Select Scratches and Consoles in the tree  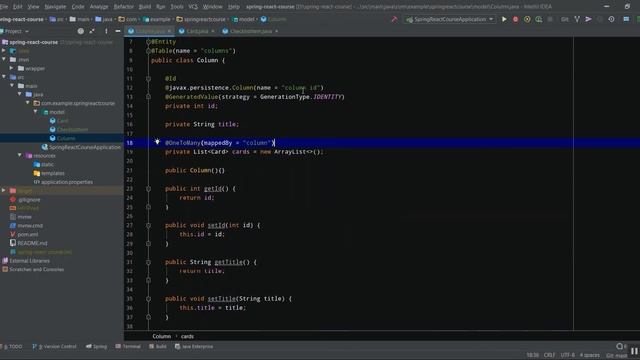(x=36, y=269)
